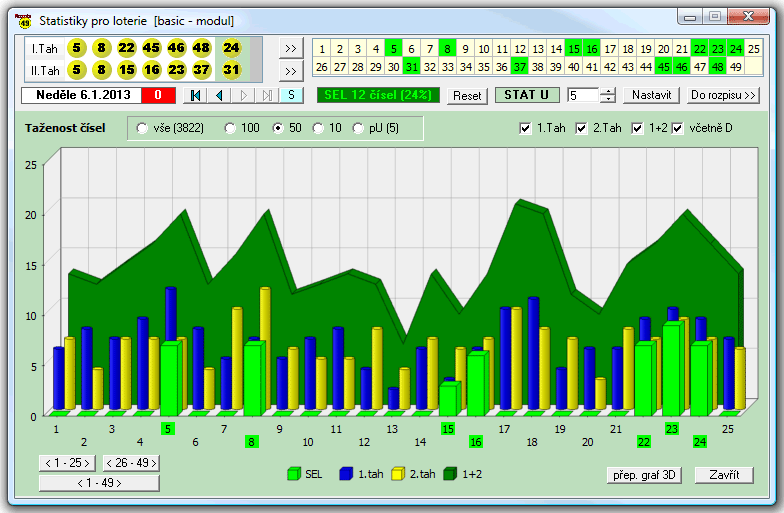The image size is (784, 513).
Task: Click the yellow 2.tah legend icon
Action: (397, 474)
